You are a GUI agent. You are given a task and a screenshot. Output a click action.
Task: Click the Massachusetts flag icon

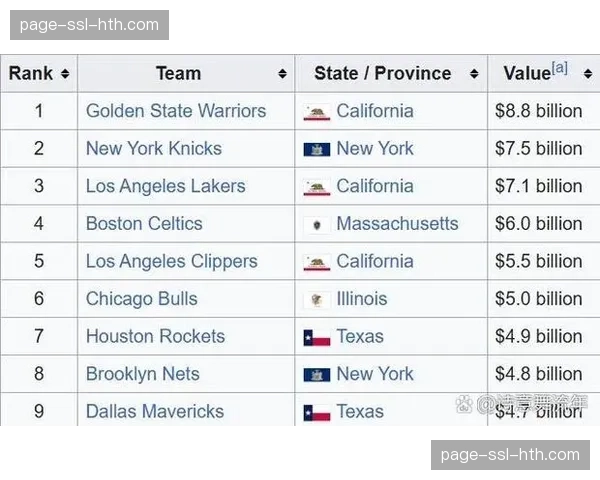317,225
